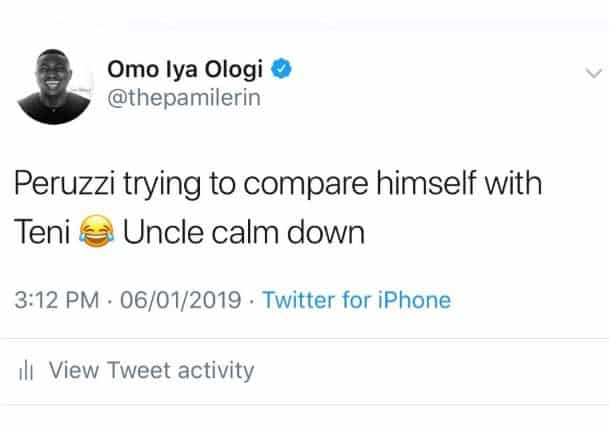Select View Tweet activity
The image size is (609, 427).
point(152,371)
